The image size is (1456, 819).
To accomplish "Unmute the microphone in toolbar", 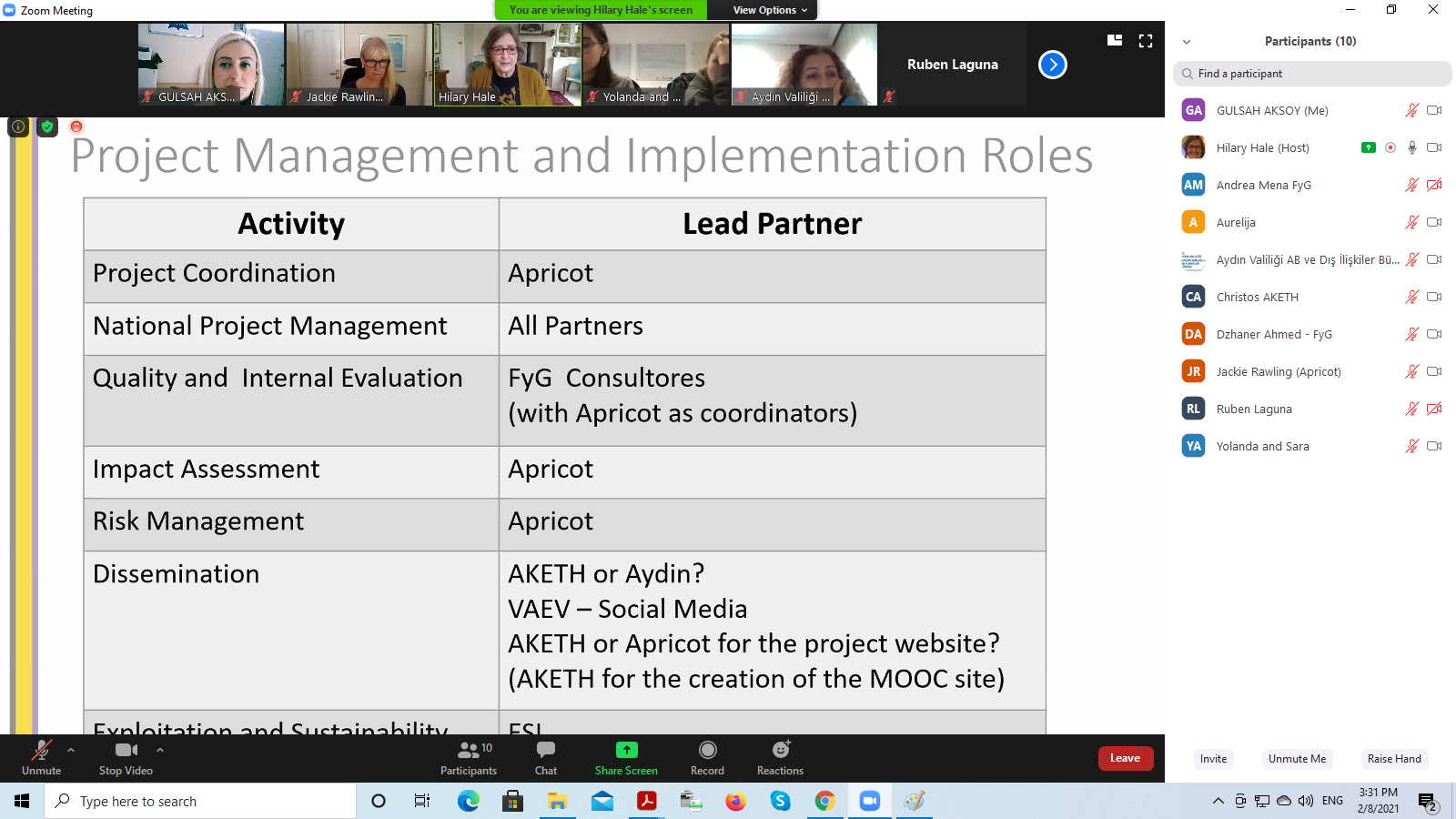I will click(x=41, y=750).
